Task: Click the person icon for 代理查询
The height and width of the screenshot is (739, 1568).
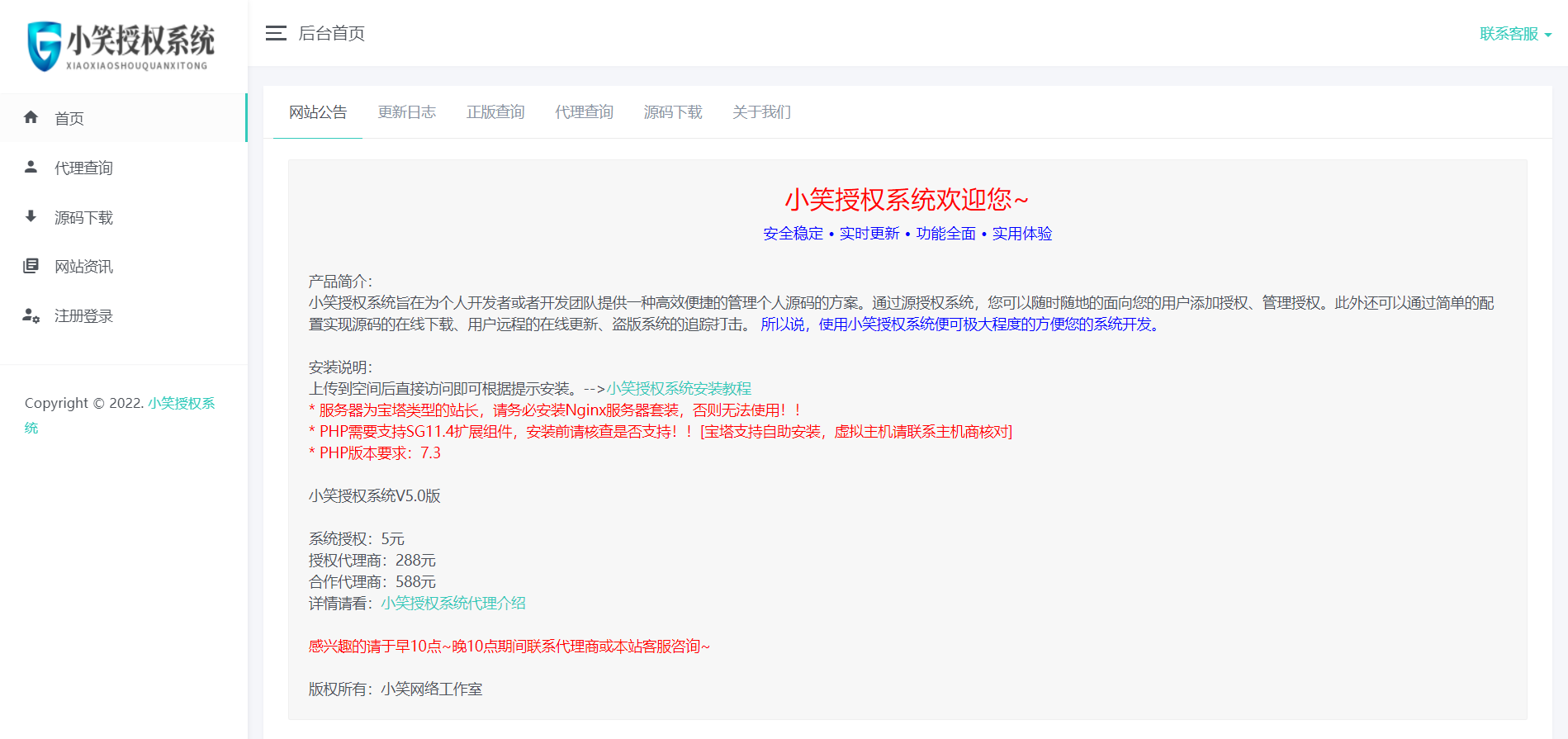Action: pyautogui.click(x=31, y=167)
